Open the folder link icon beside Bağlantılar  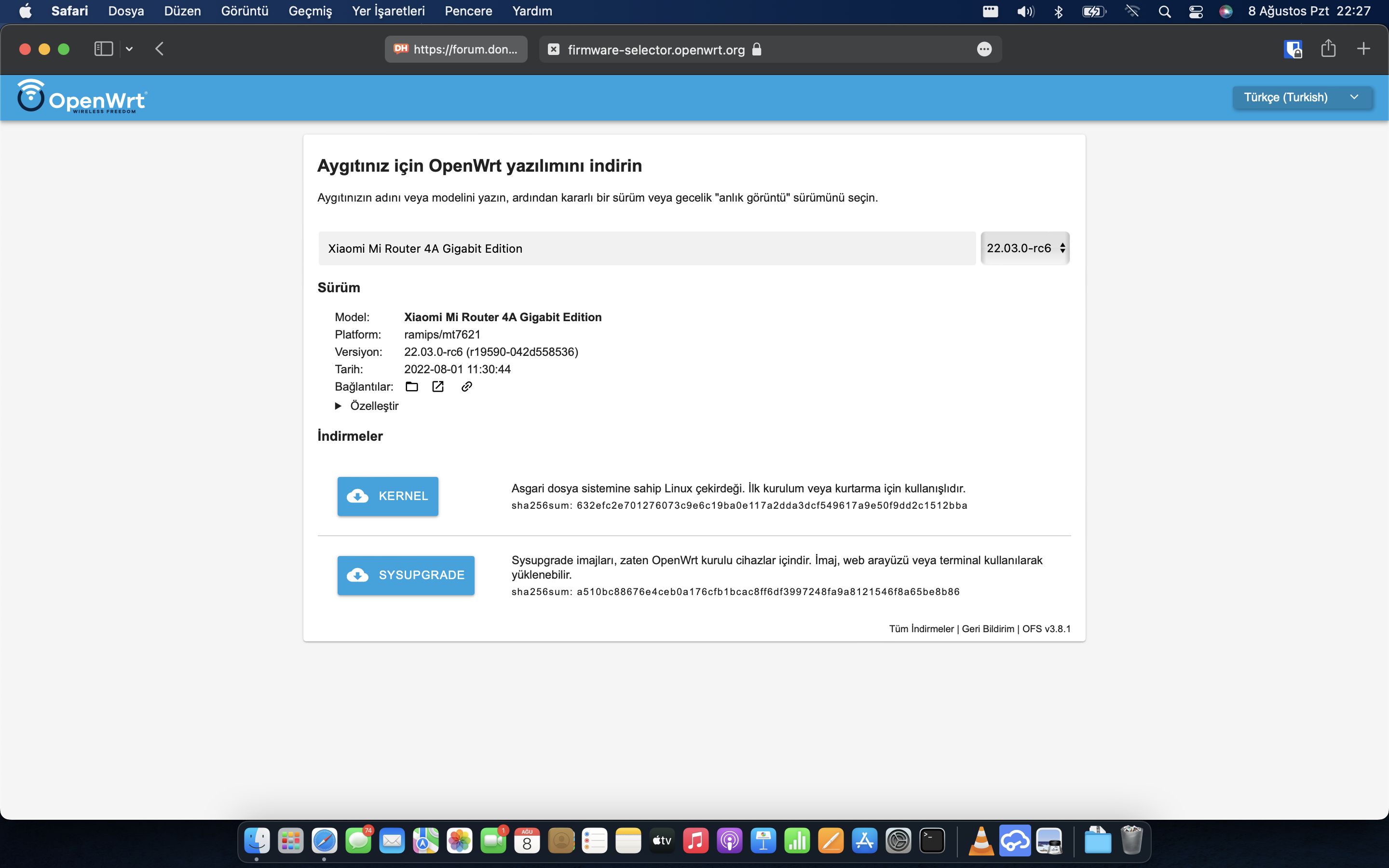[x=411, y=386]
